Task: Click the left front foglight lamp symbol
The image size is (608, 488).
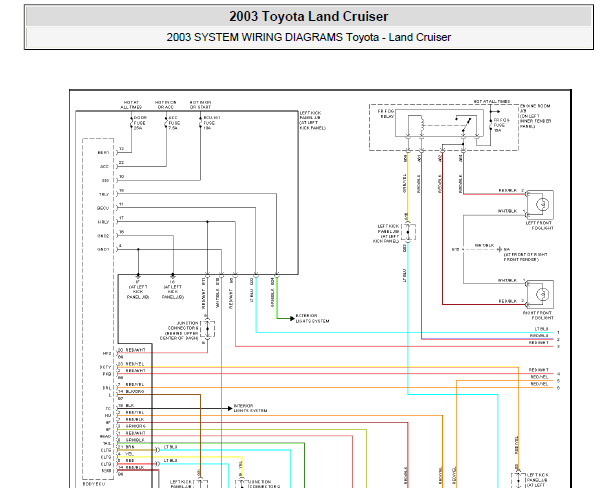Action: click(x=542, y=204)
